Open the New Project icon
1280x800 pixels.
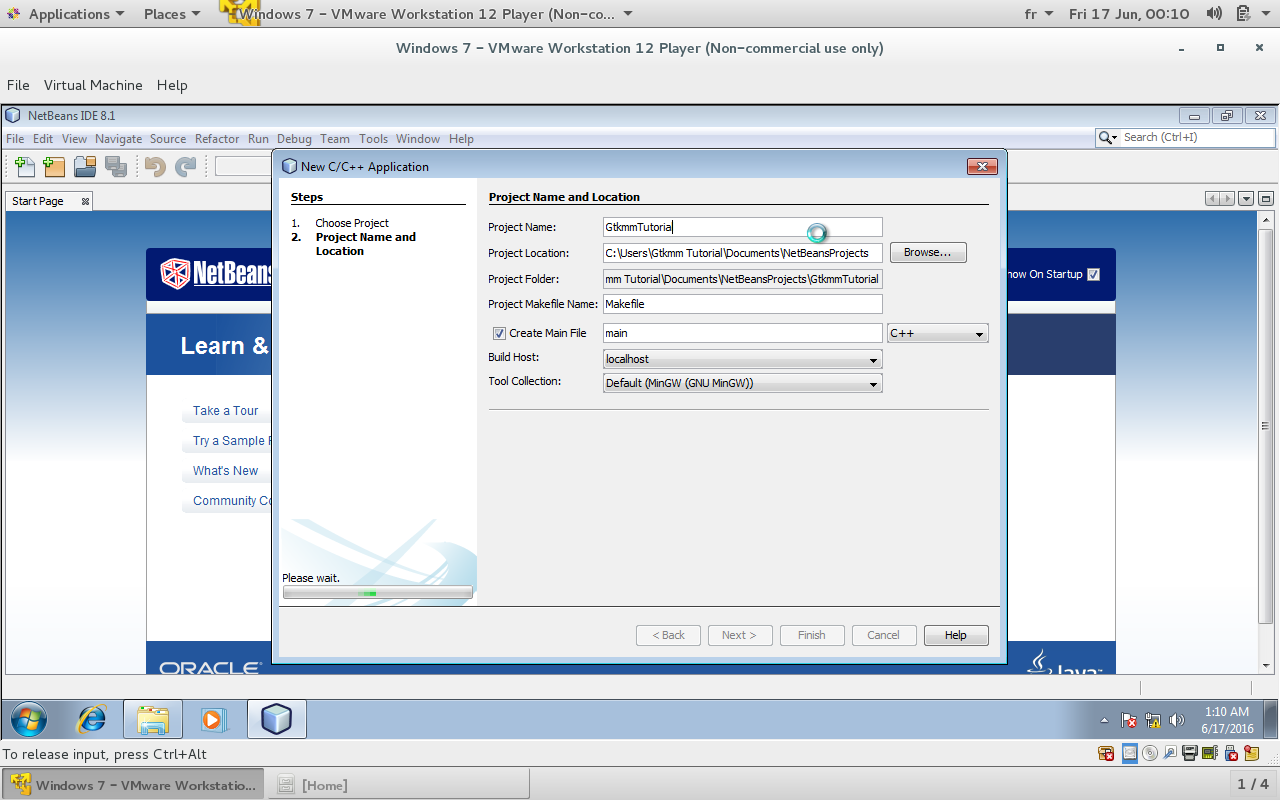point(54,166)
